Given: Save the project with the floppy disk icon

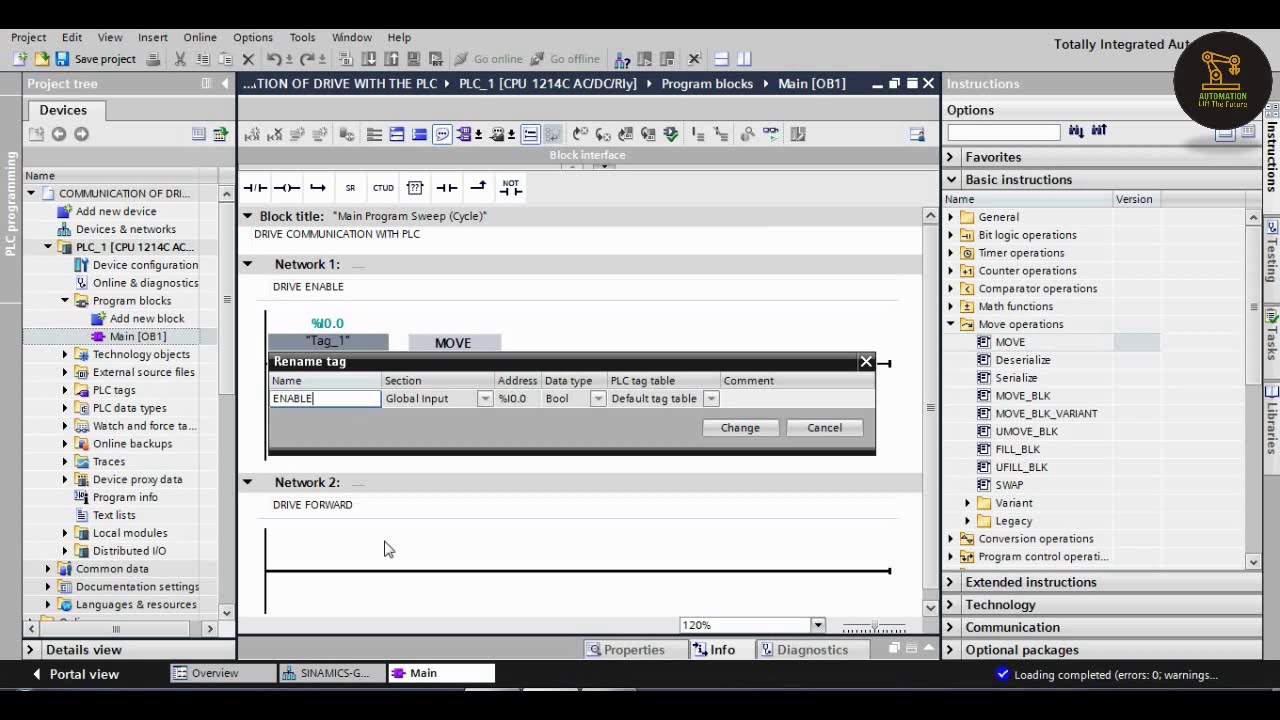Looking at the screenshot, I should 62,59.
